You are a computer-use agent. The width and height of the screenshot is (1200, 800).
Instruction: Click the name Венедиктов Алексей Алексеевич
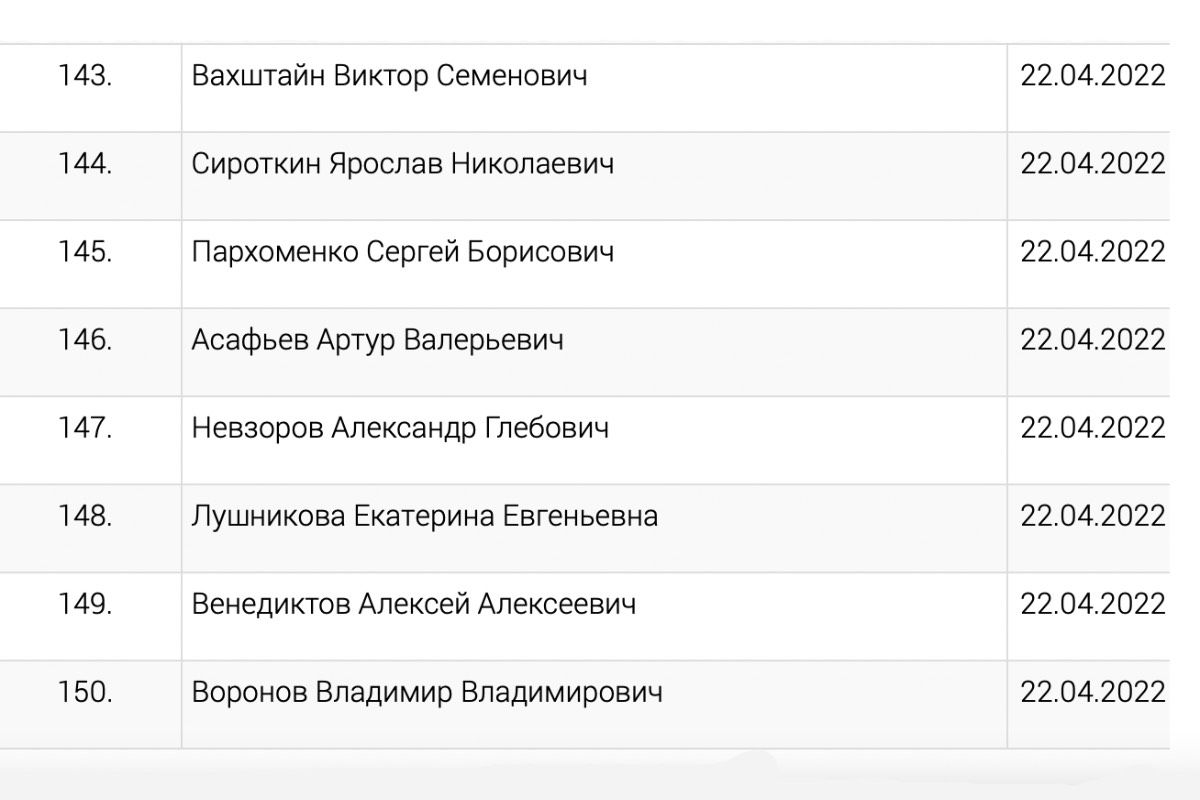pos(413,604)
